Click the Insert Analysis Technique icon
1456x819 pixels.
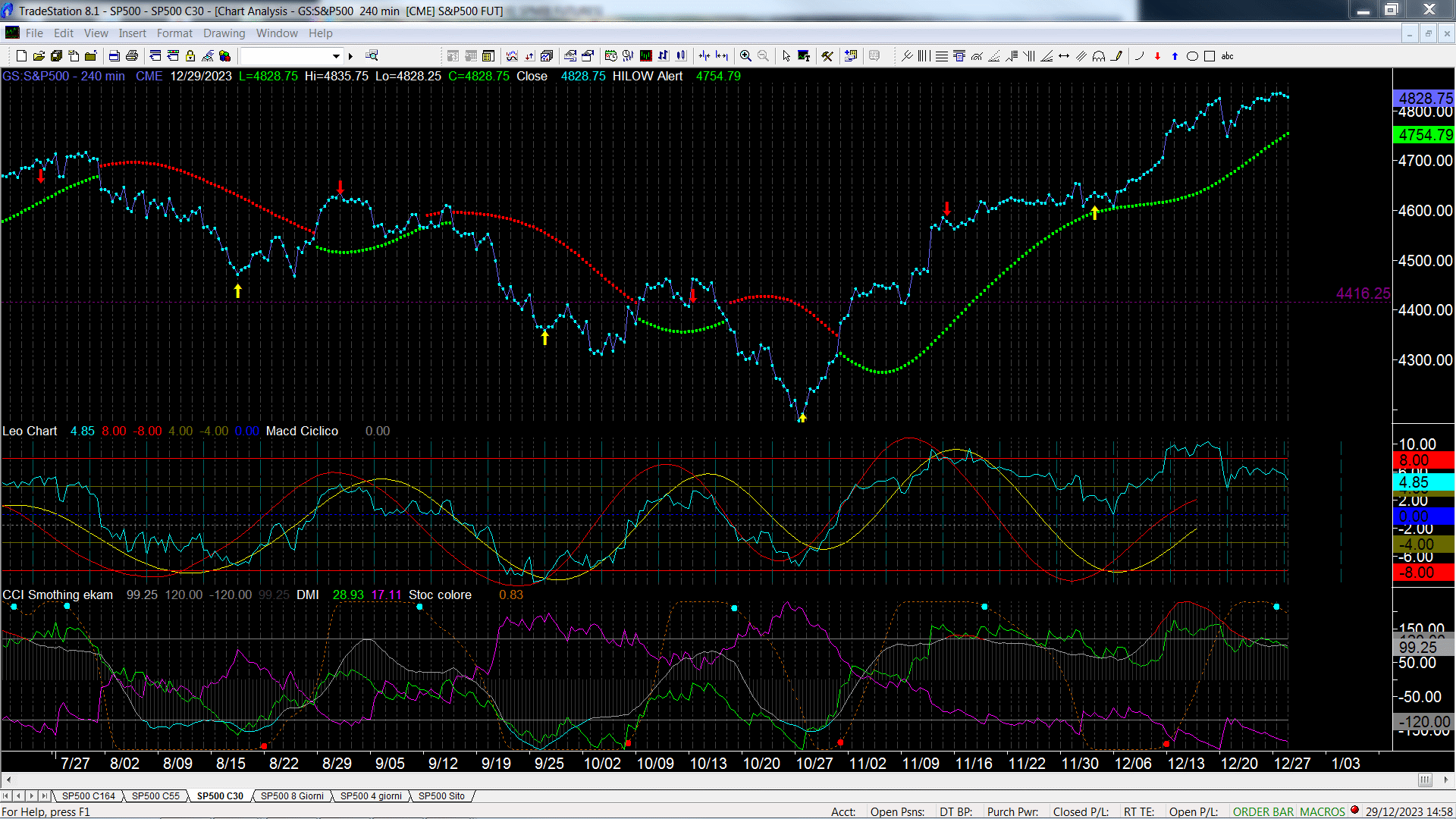click(x=512, y=56)
